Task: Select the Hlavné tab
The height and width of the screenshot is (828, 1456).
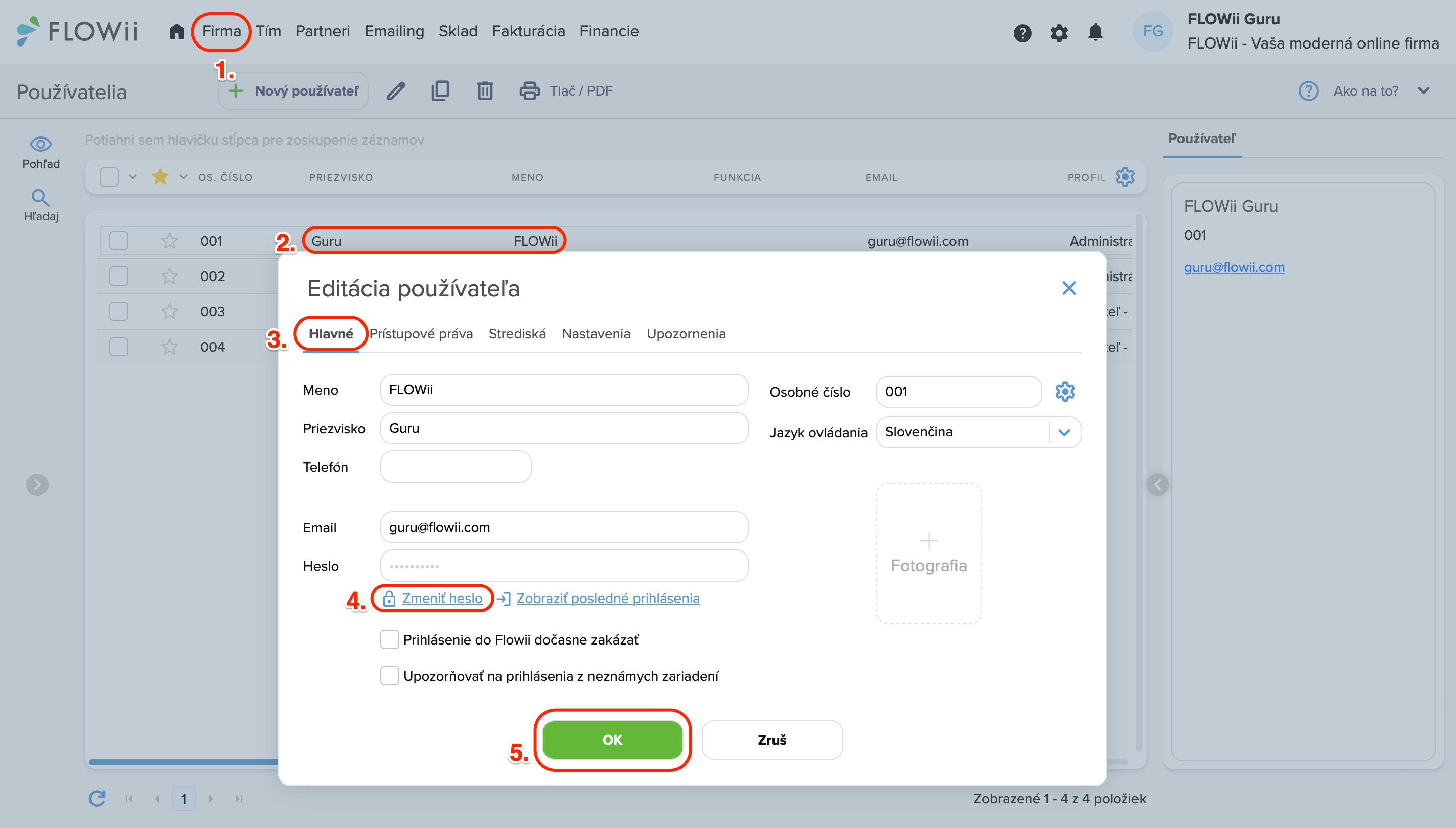Action: click(331, 333)
